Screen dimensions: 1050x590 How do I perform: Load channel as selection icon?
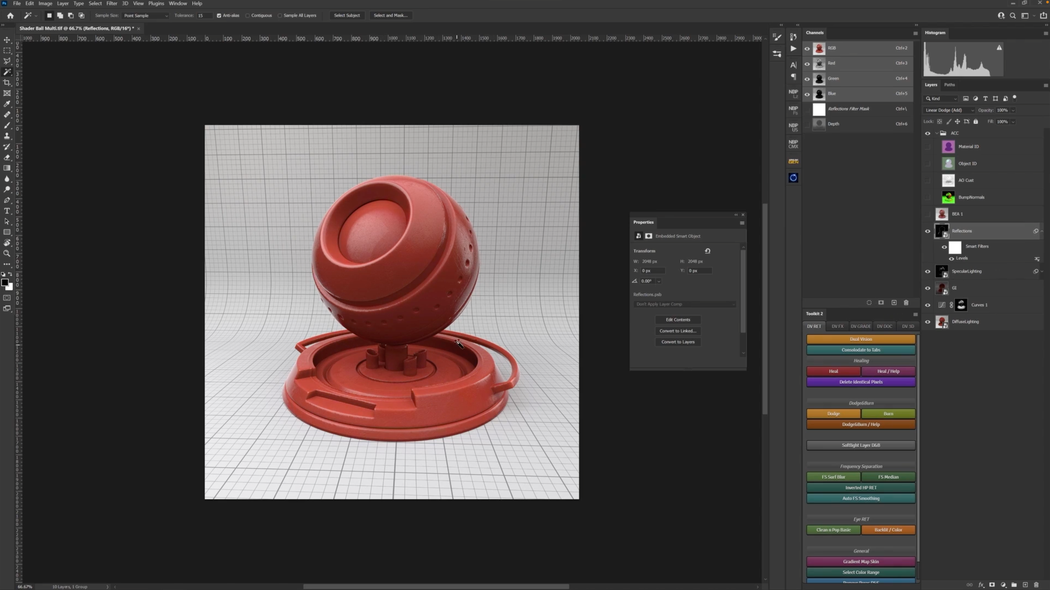pyautogui.click(x=869, y=303)
